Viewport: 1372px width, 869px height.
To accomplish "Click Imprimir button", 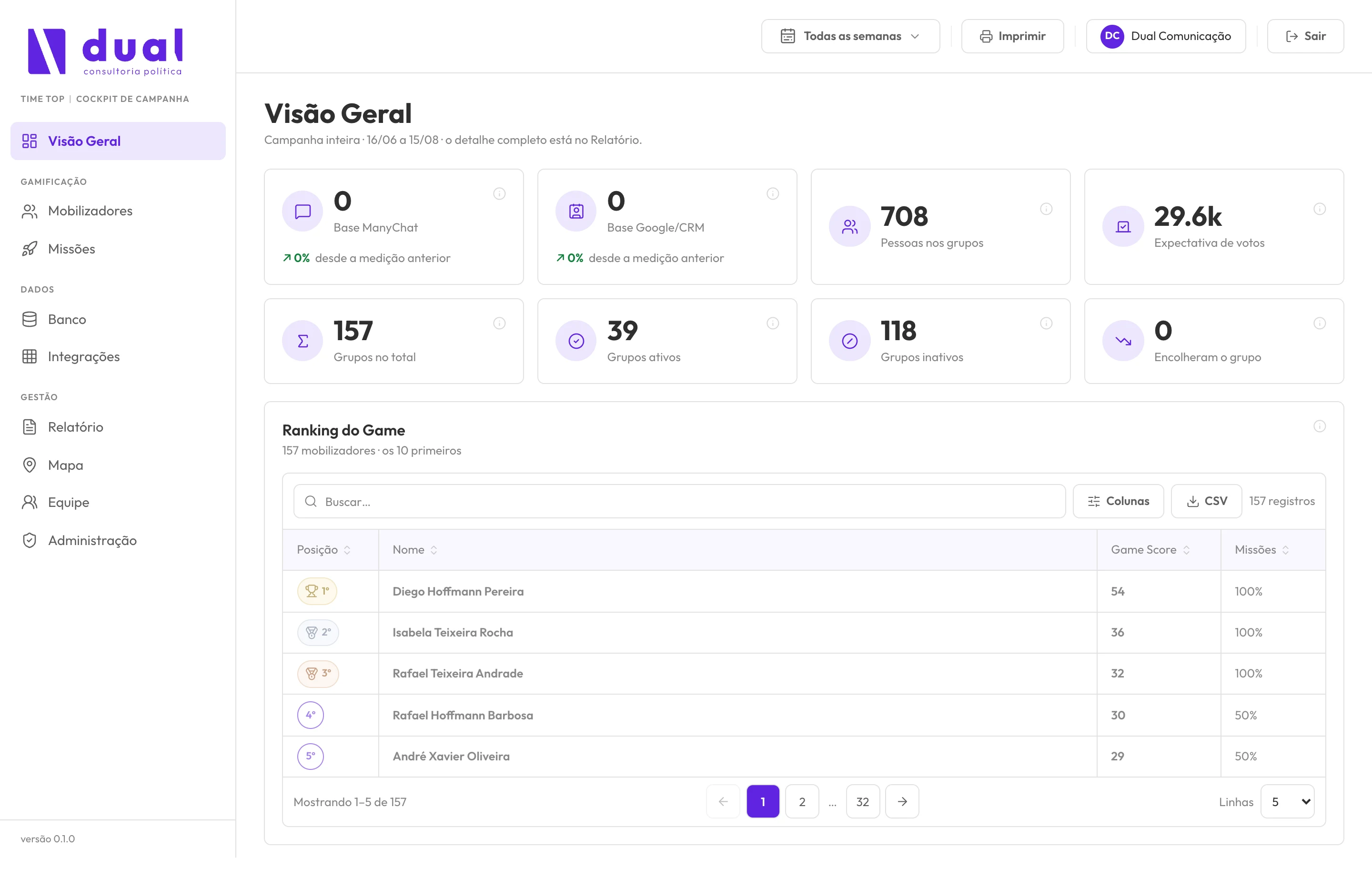I will 1012,37.
